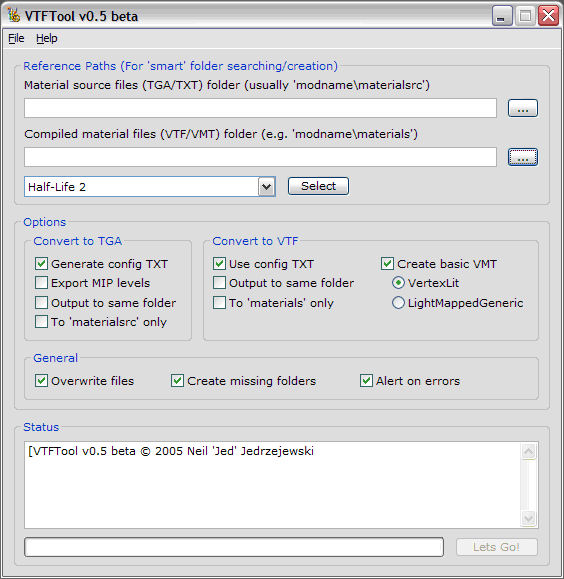Image resolution: width=564 pixels, height=579 pixels.
Task: Enable To 'materials' only checkbox
Action: coord(219,303)
